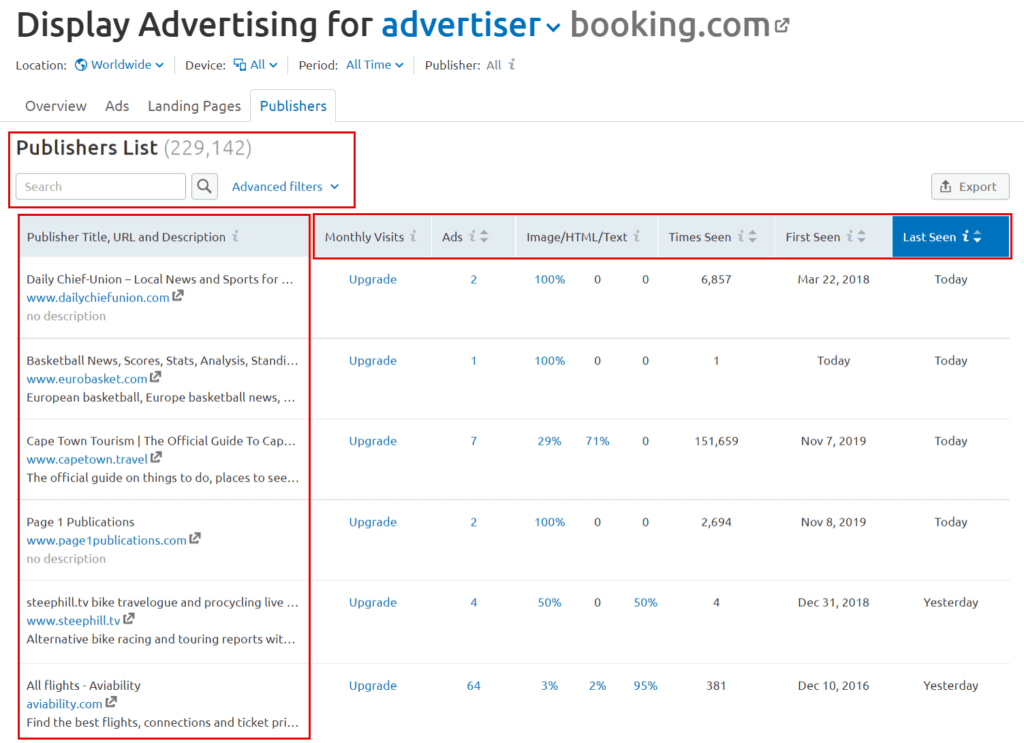Open aviability.com link
The height and width of the screenshot is (743, 1024).
point(64,704)
